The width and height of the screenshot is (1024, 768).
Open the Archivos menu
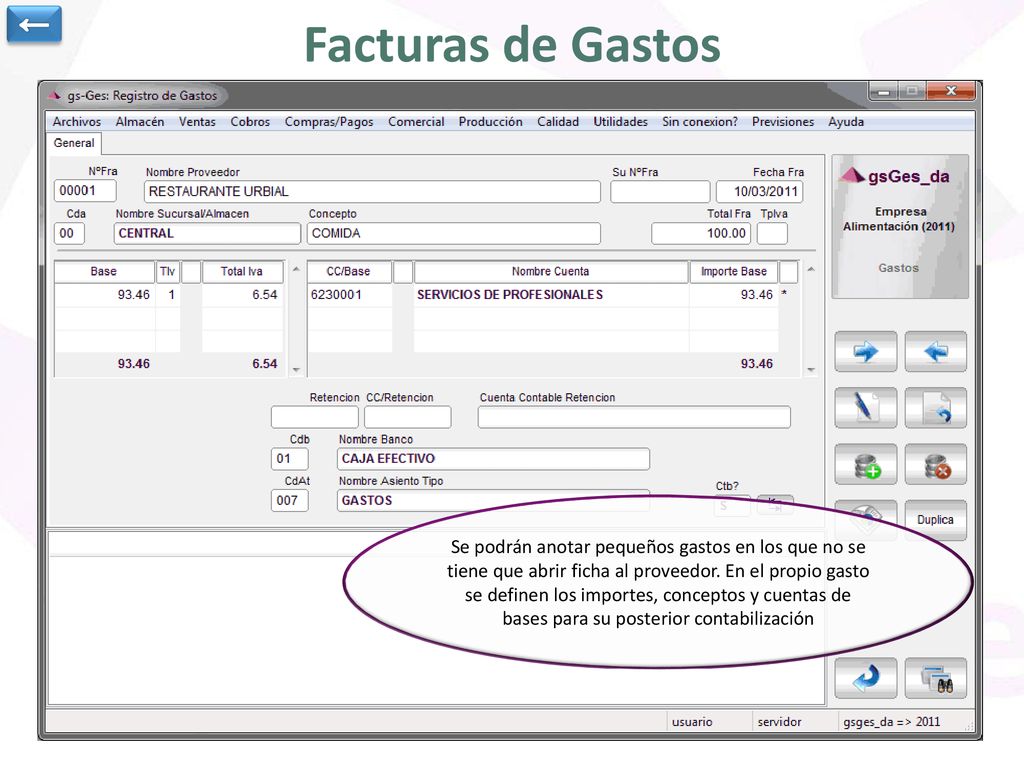click(76, 121)
